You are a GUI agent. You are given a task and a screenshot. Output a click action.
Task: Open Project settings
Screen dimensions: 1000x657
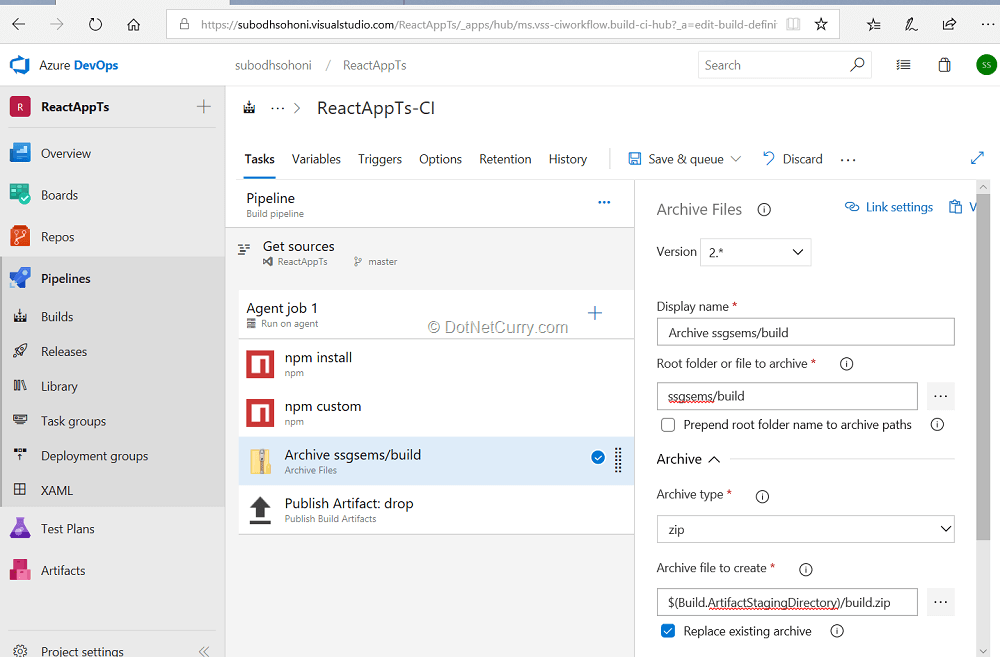pyautogui.click(x=82, y=651)
